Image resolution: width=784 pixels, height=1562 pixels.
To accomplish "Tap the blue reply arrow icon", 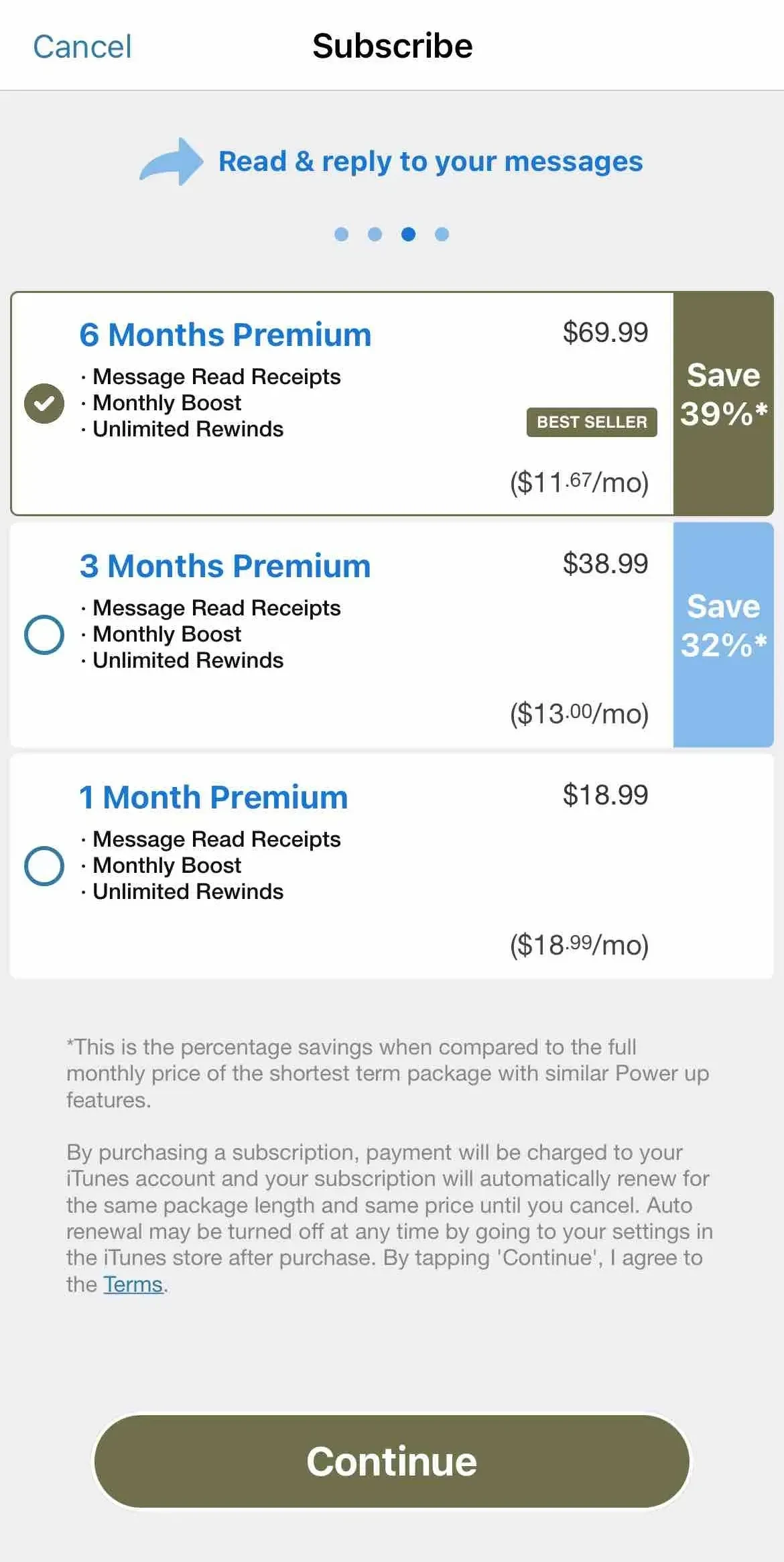I will 172,162.
